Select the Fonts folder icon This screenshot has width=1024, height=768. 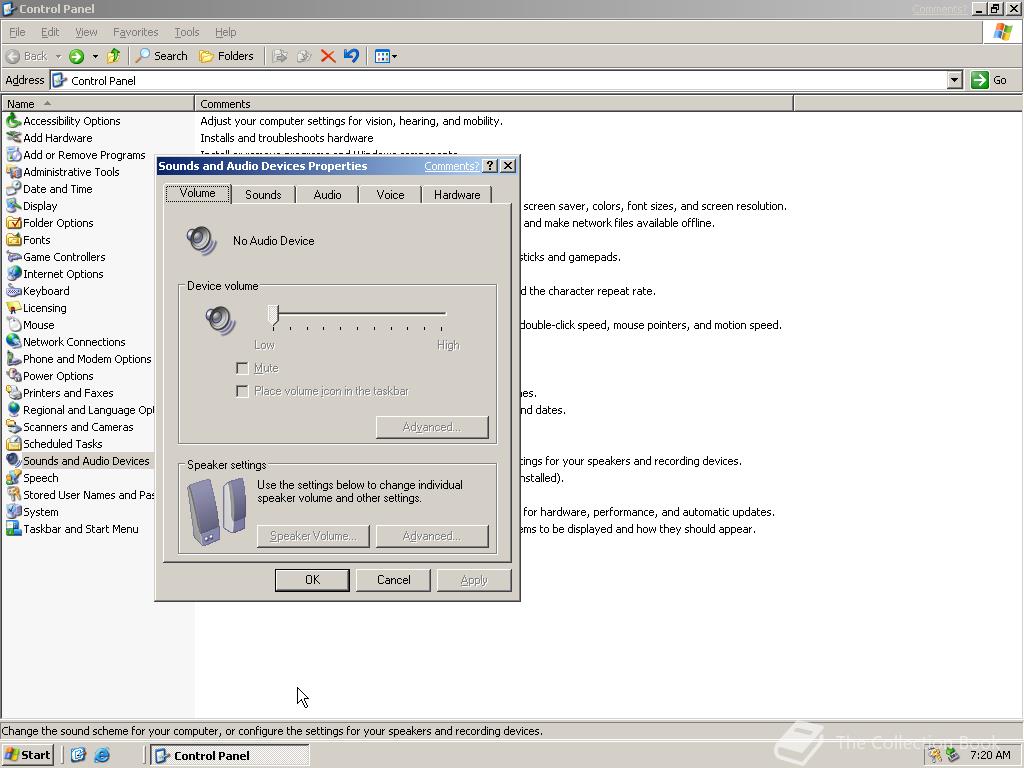[14, 240]
